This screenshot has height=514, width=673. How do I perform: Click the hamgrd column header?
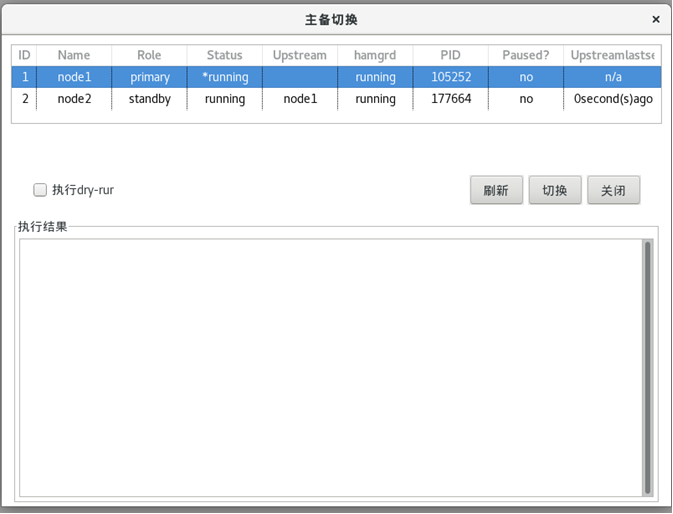coord(375,55)
